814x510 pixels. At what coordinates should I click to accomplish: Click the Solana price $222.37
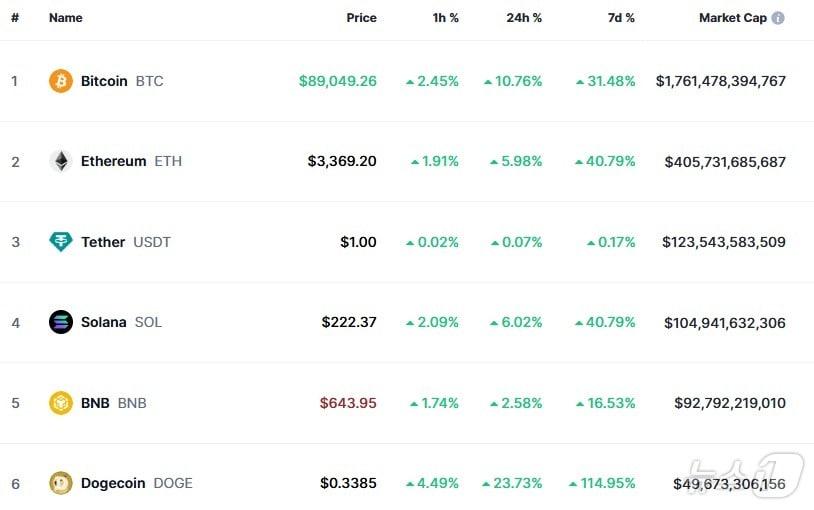[349, 322]
